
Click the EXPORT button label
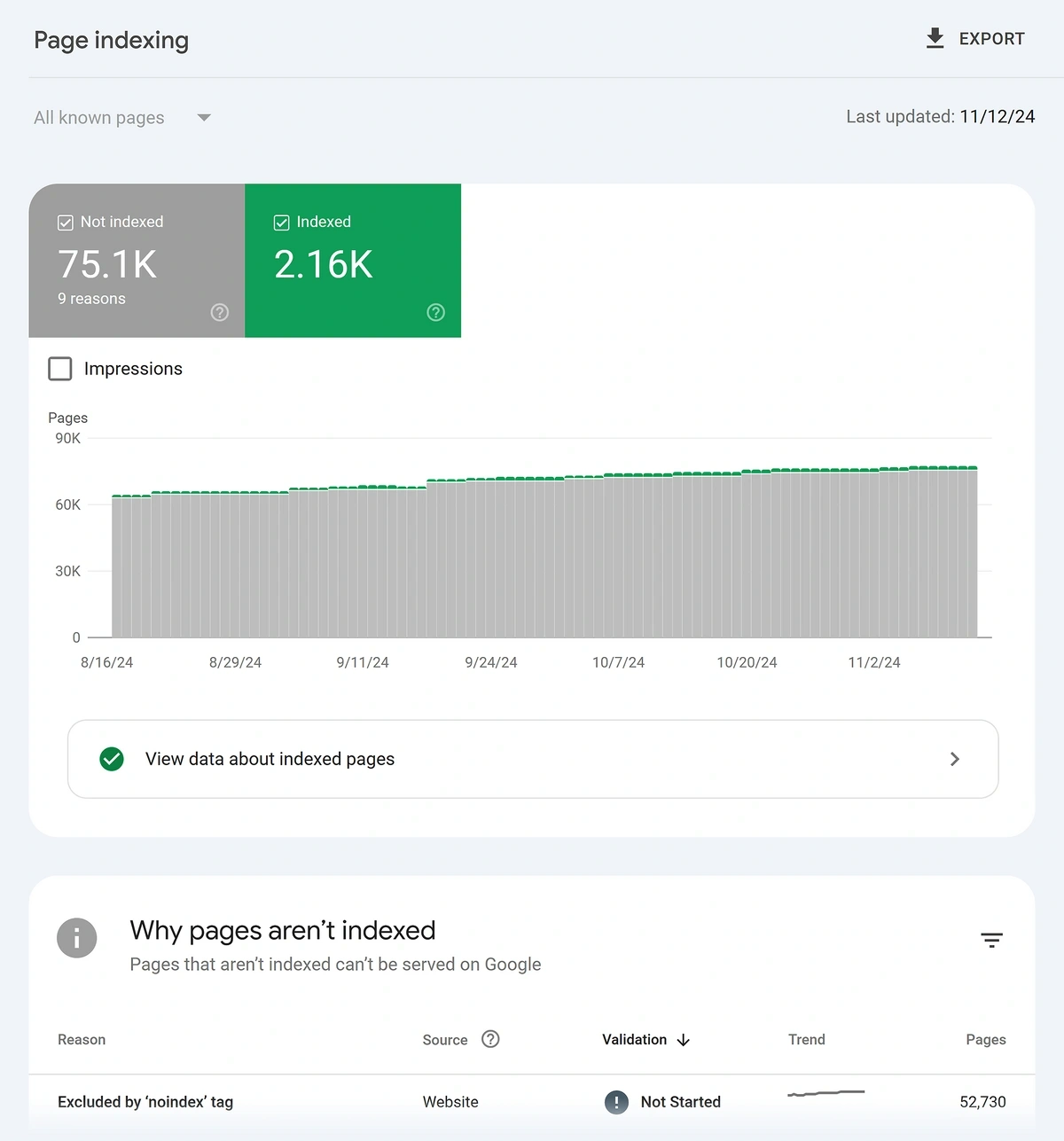(x=991, y=39)
